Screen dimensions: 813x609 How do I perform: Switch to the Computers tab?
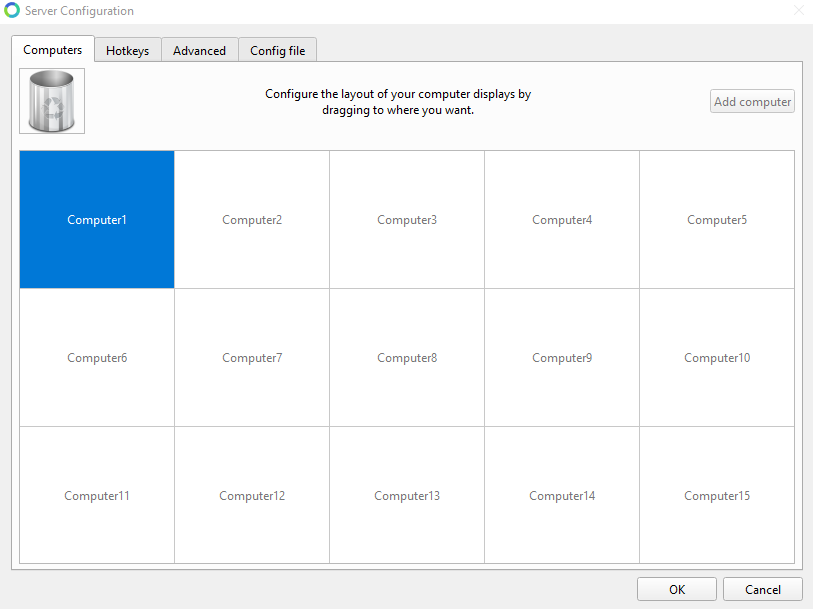point(52,50)
